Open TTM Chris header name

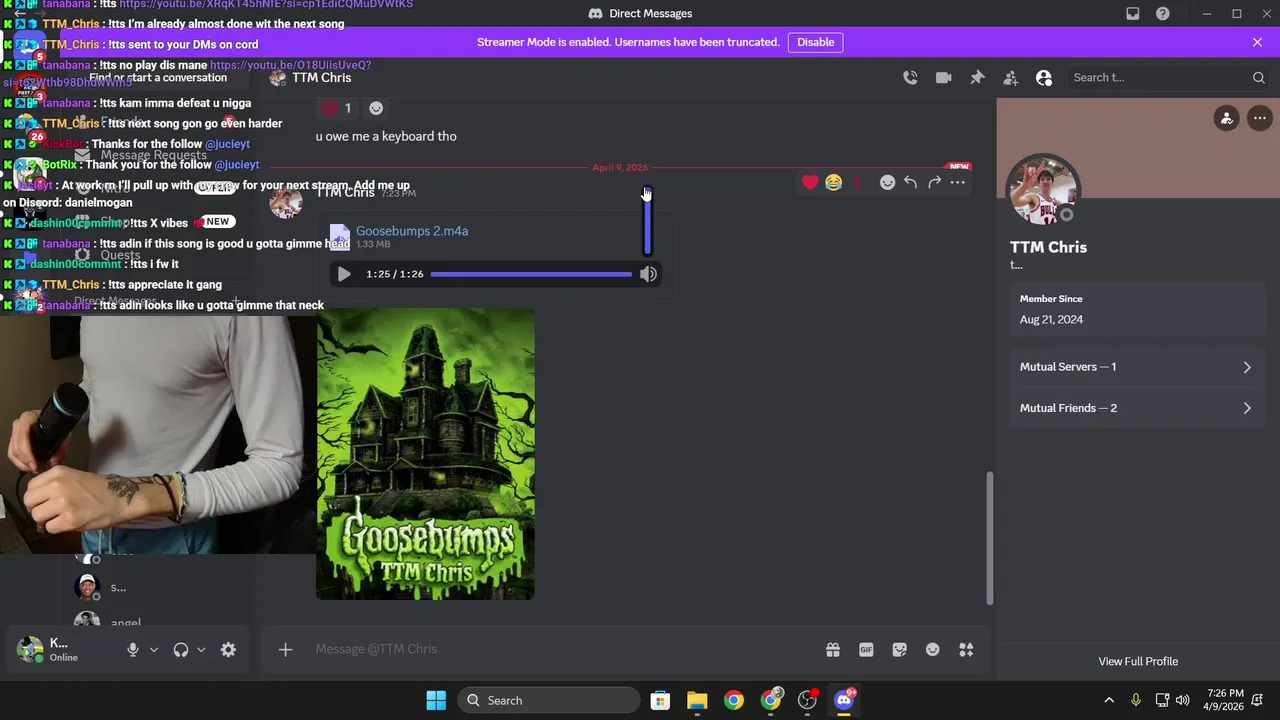click(x=321, y=78)
